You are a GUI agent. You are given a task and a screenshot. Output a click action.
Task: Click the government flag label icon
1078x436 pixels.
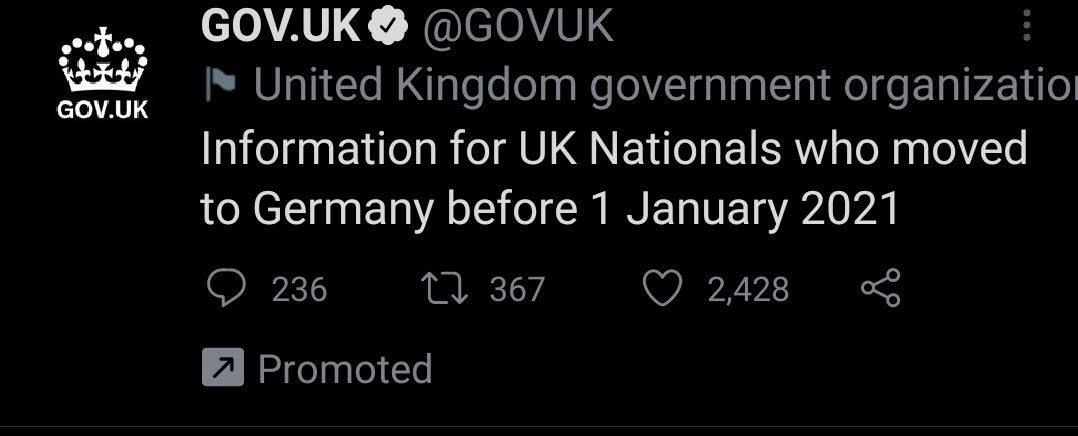[x=221, y=85]
